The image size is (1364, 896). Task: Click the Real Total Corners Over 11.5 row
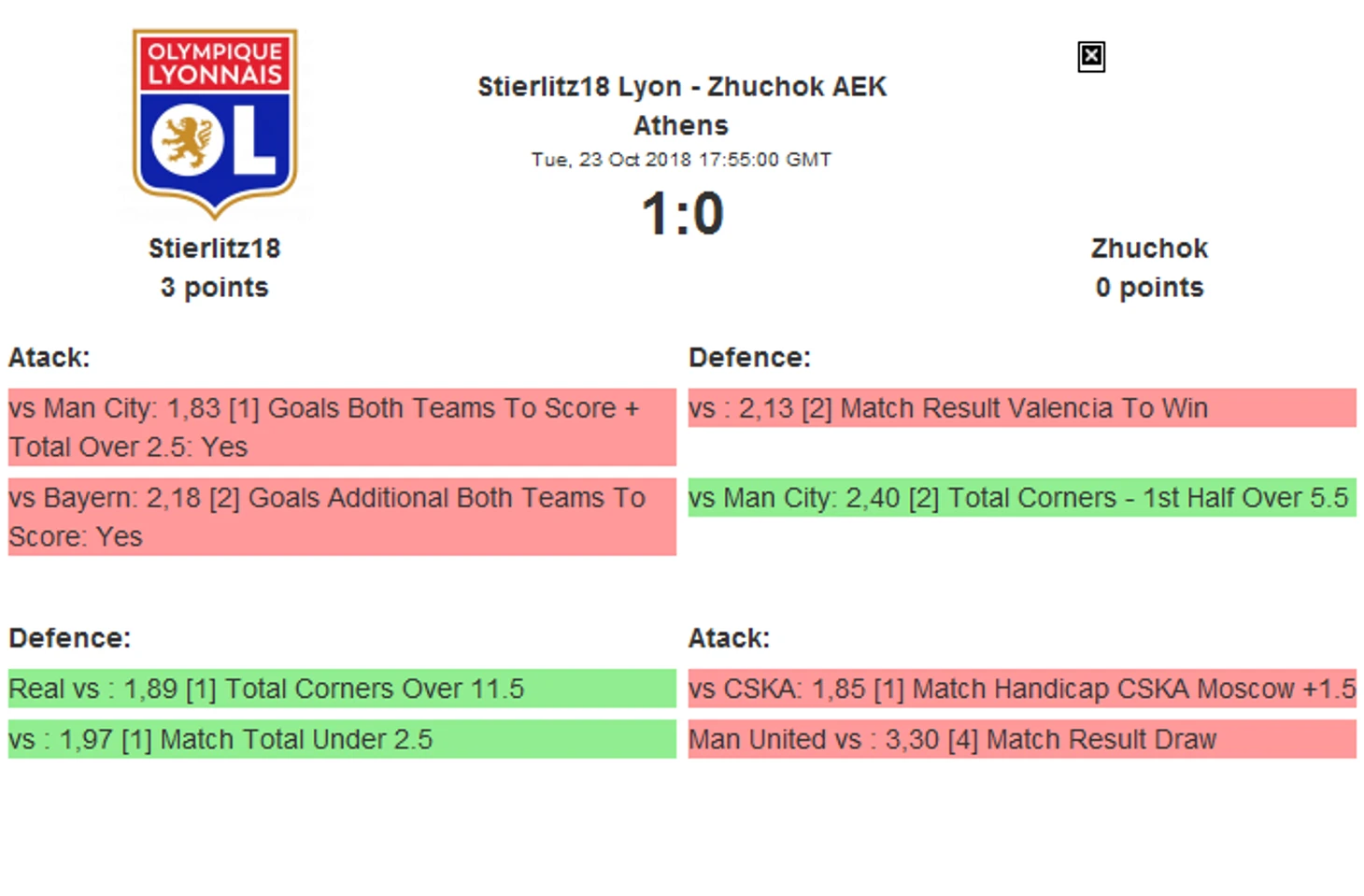click(342, 689)
